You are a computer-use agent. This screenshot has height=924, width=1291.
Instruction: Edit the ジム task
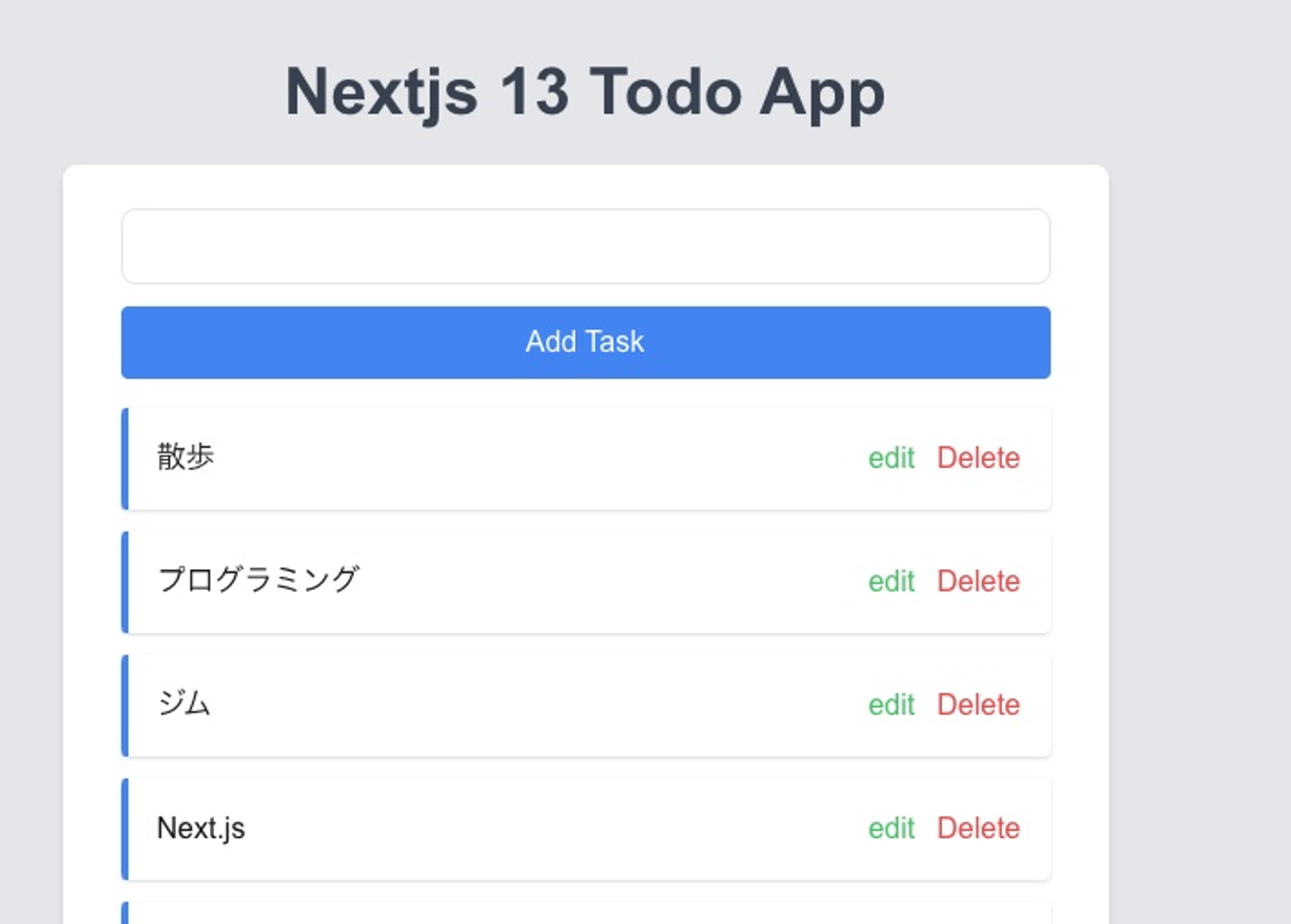[891, 705]
